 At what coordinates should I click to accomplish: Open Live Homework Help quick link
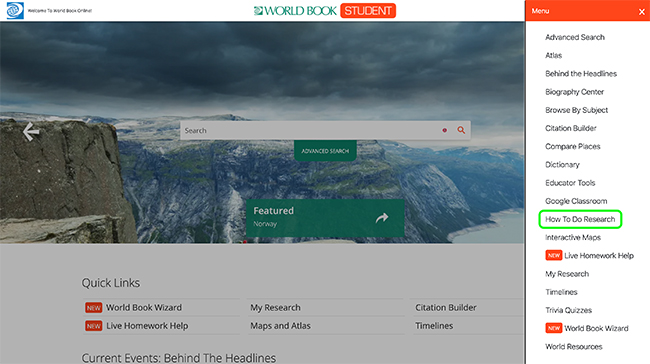point(147,326)
